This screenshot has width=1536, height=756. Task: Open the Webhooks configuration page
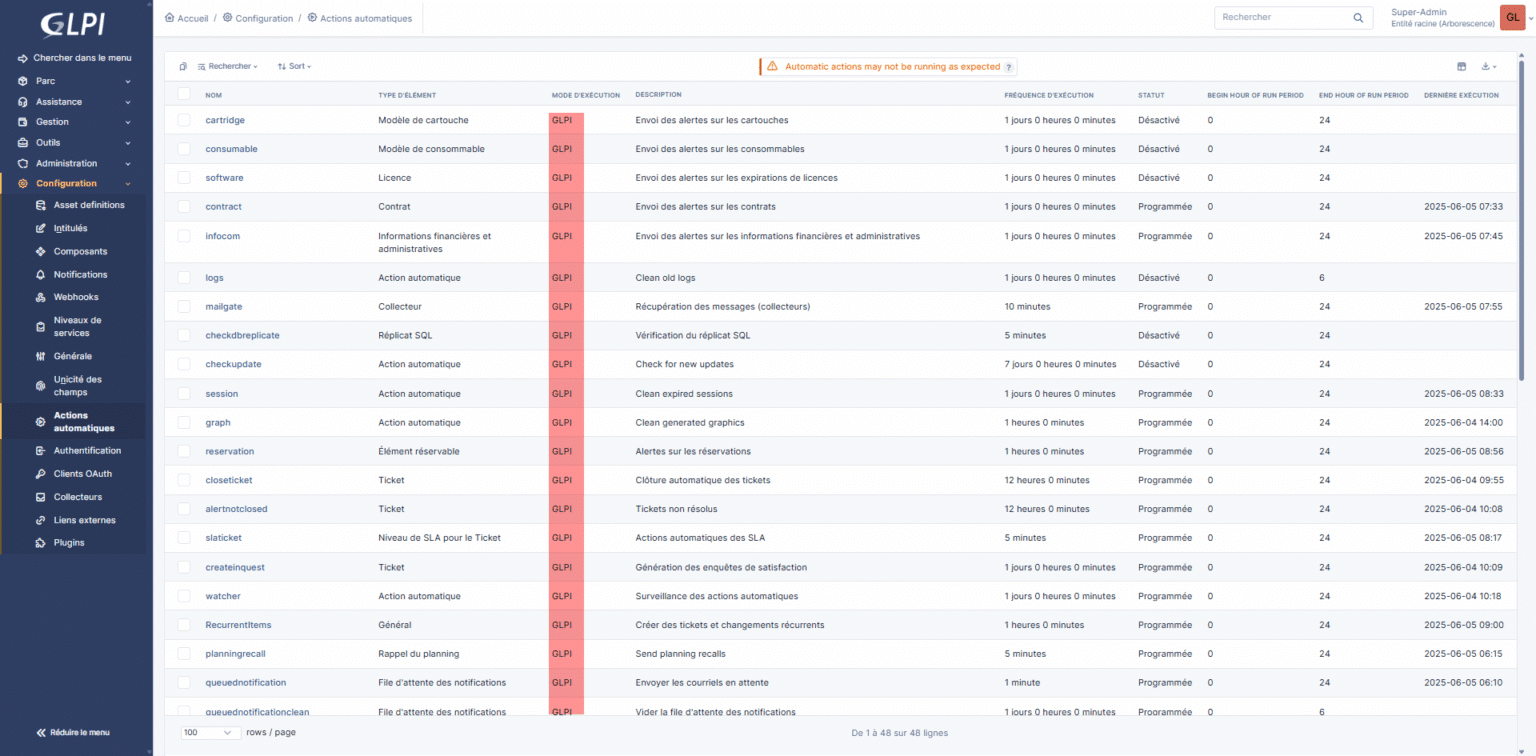(x=76, y=297)
